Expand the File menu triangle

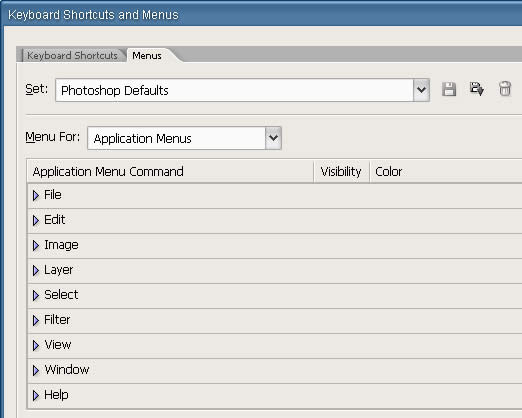[36, 195]
